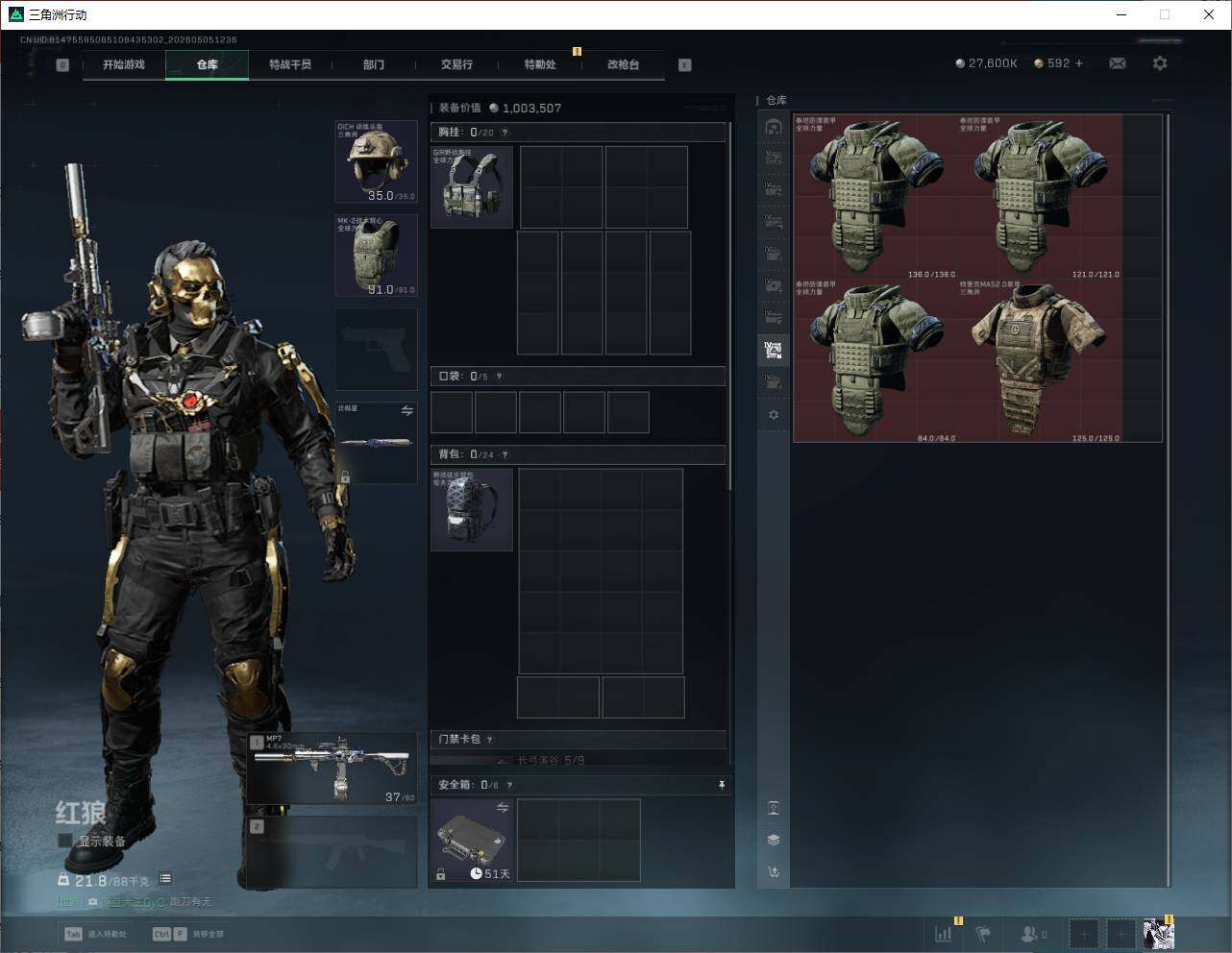1232x953 pixels.
Task: Select the DICH helmet equipment slot
Action: click(376, 161)
